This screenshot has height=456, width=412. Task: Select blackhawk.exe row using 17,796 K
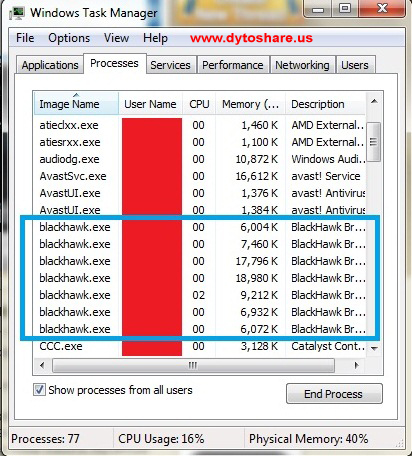pos(200,261)
